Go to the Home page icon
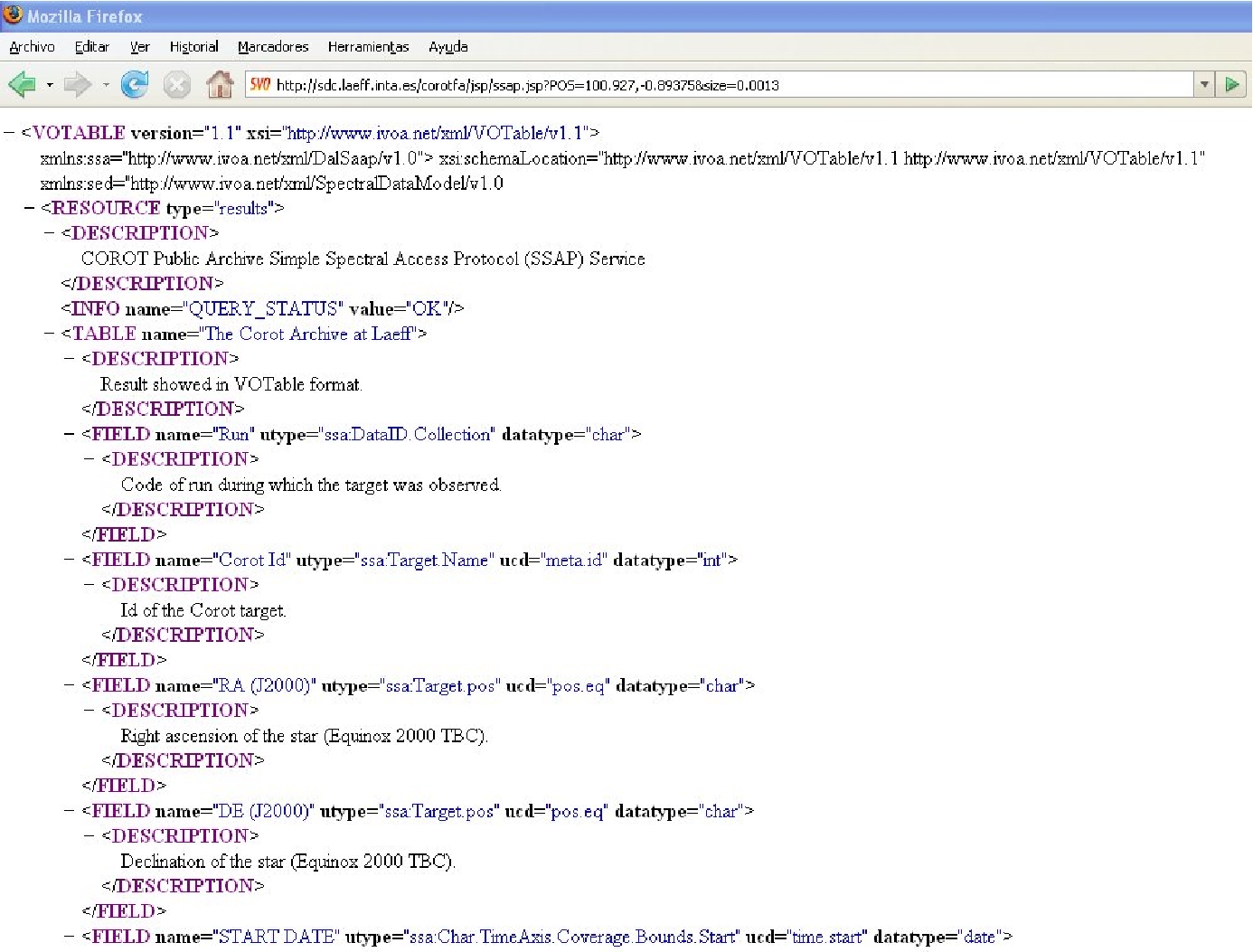This screenshot has width=1253, height=952. pos(220,85)
